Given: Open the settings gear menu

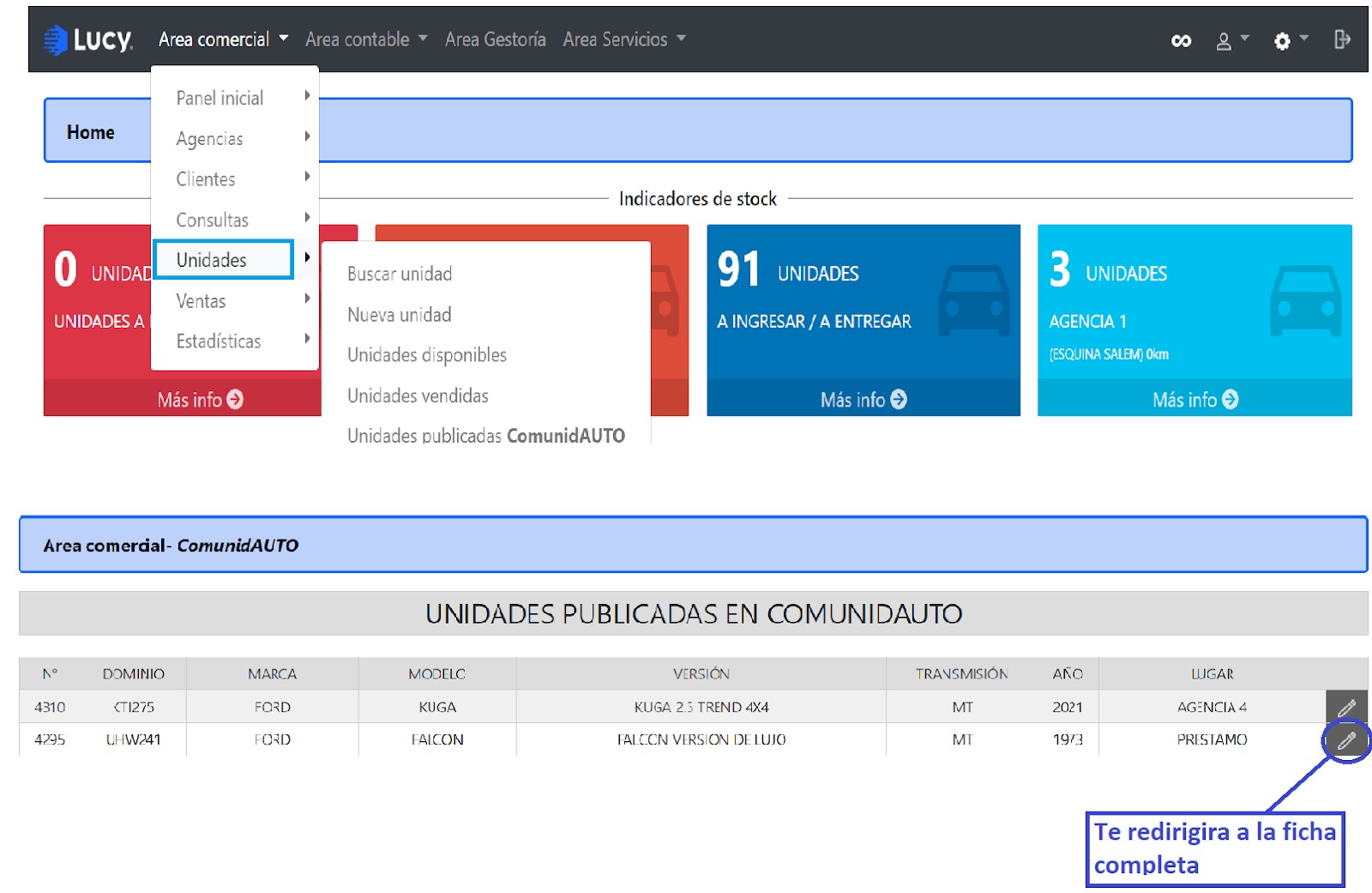Looking at the screenshot, I should point(1291,40).
